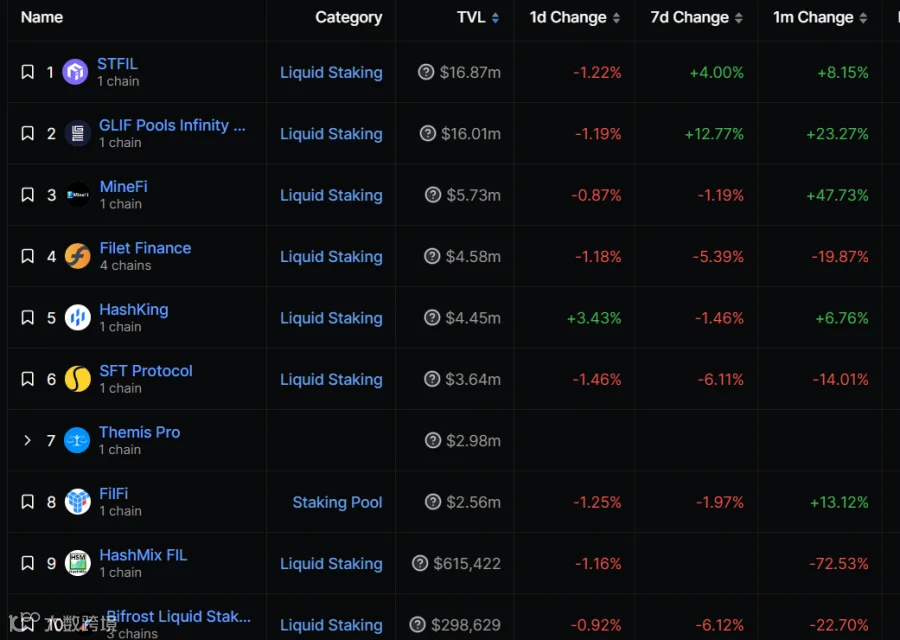Screen dimensions: 900x640
Task: Open the Filet Finance protocol page
Action: click(145, 248)
